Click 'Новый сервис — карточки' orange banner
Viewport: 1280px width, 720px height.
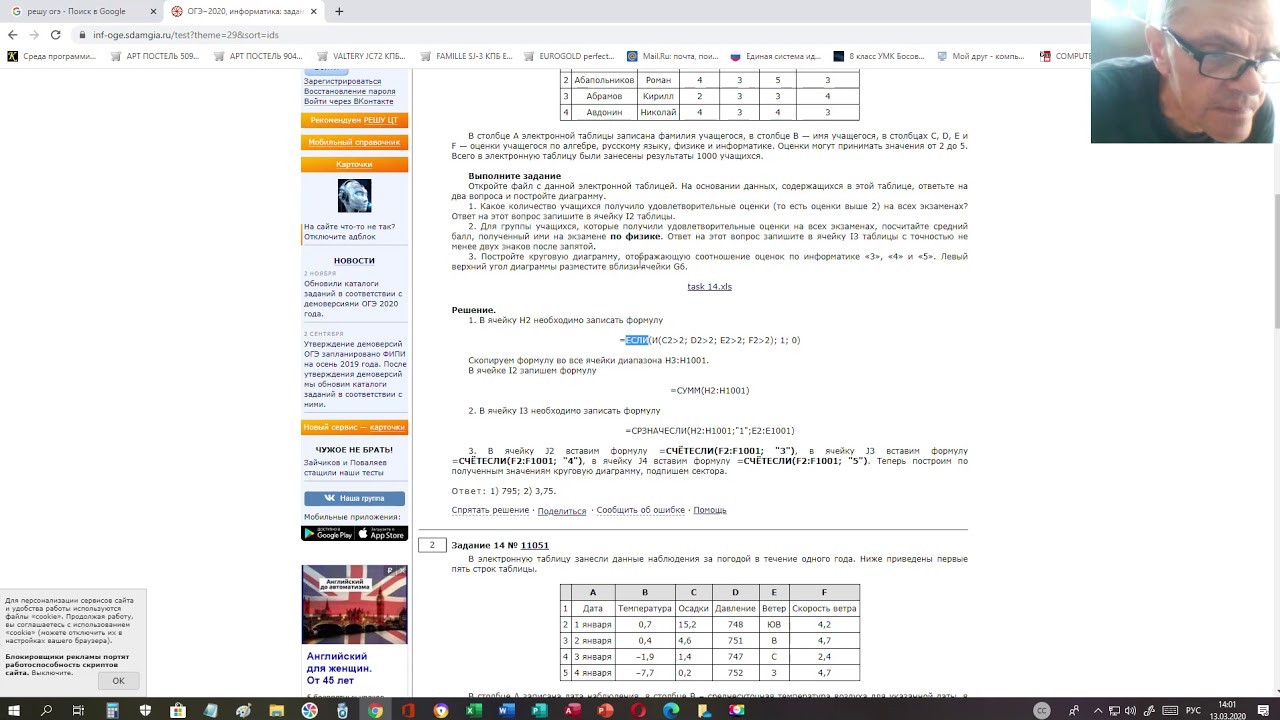354,427
